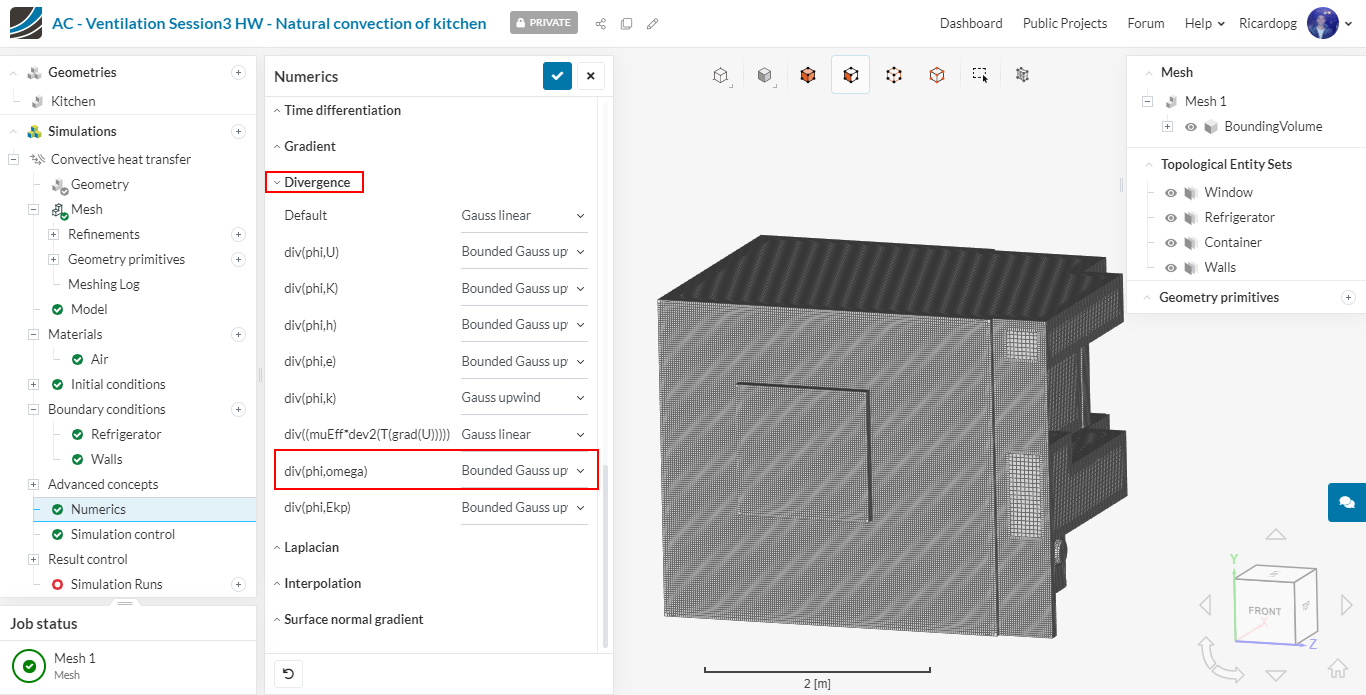Screen dimensions: 1366x695
Task: Select Simulation control in the tree
Action: pyautogui.click(x=123, y=534)
